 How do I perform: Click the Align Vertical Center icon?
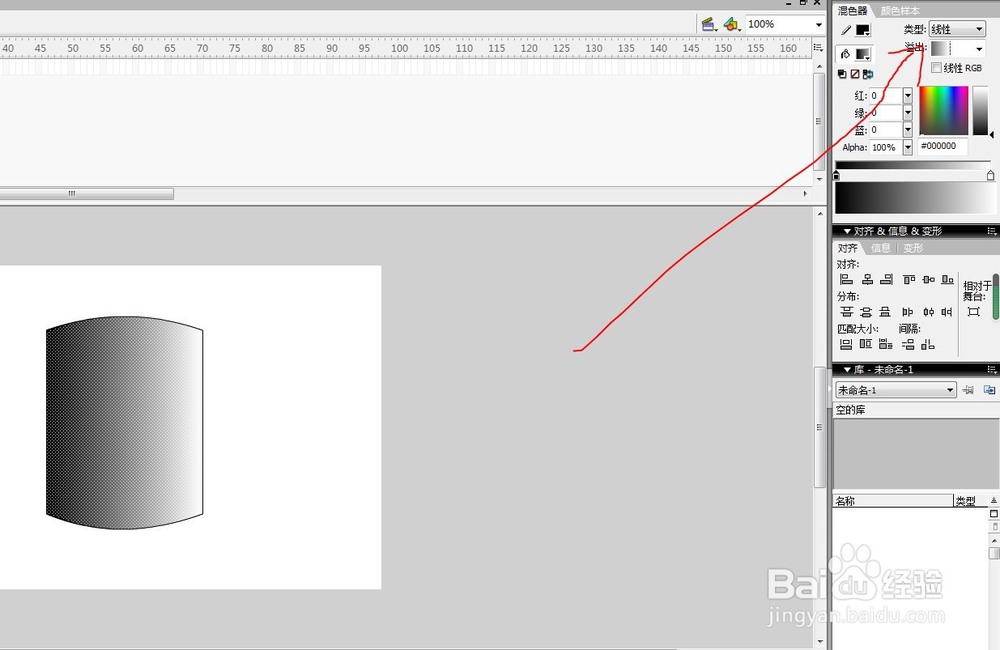[929, 279]
